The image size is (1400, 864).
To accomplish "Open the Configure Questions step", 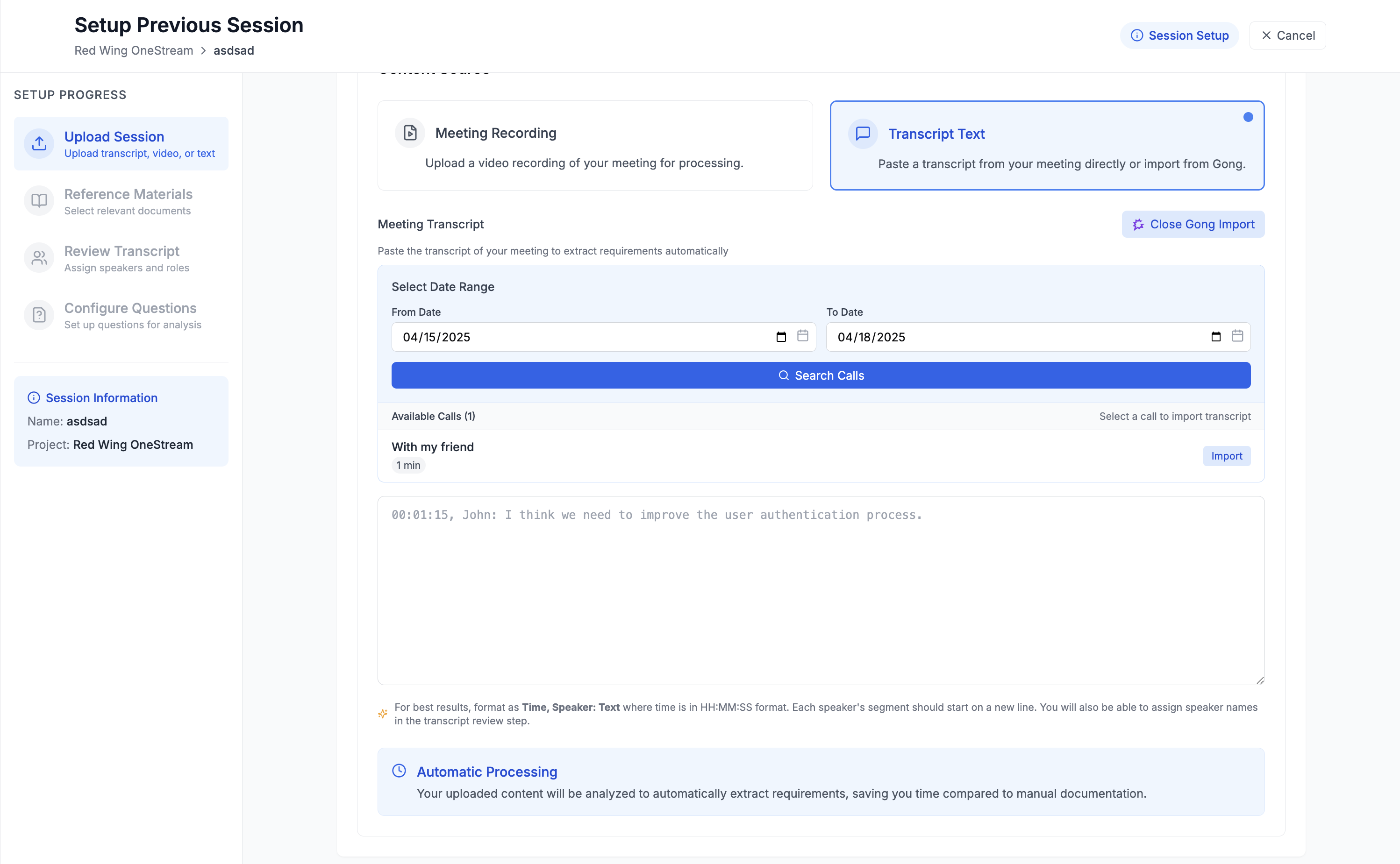I will tap(130, 315).
